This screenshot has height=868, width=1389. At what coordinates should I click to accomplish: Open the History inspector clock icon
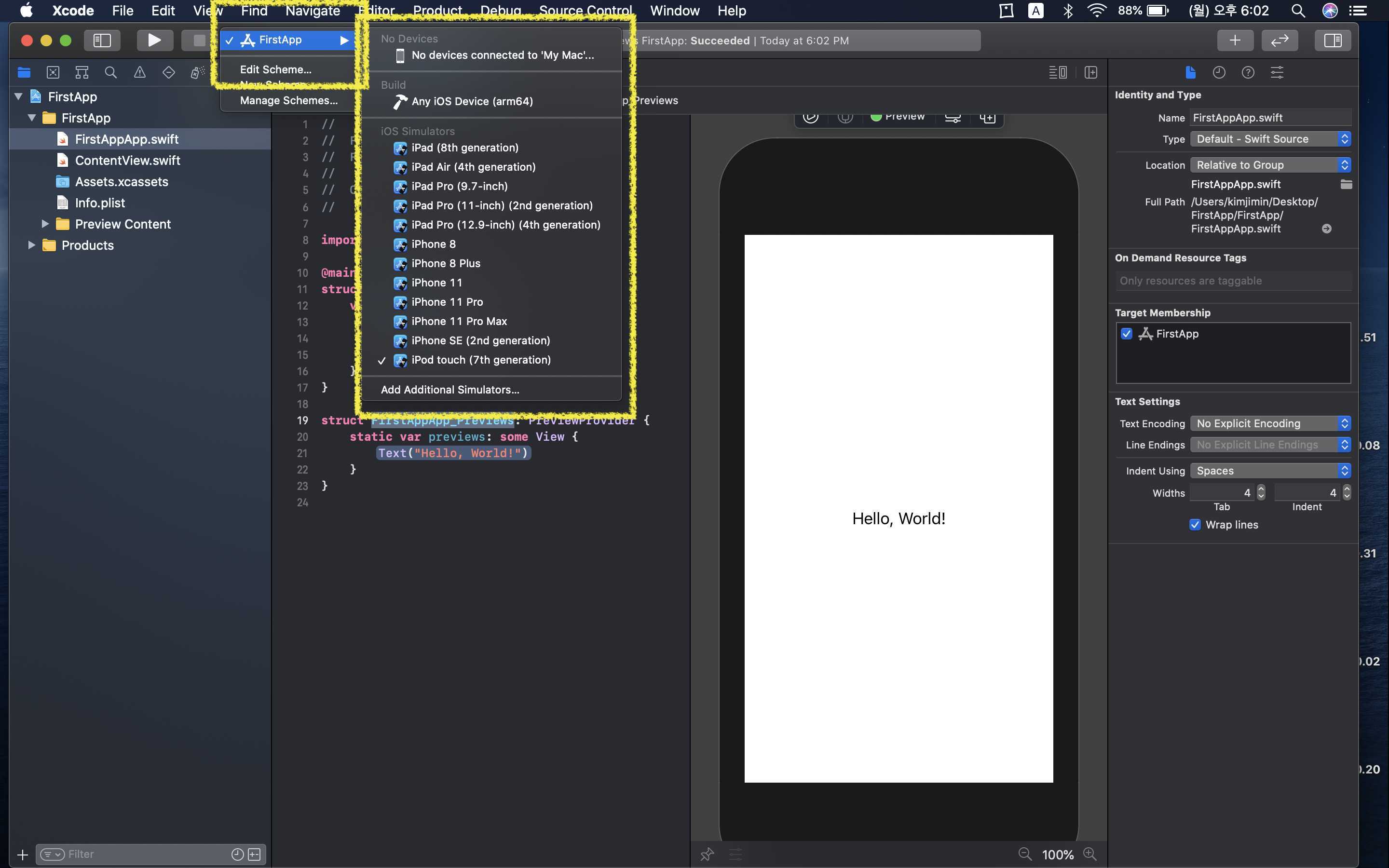[1219, 72]
